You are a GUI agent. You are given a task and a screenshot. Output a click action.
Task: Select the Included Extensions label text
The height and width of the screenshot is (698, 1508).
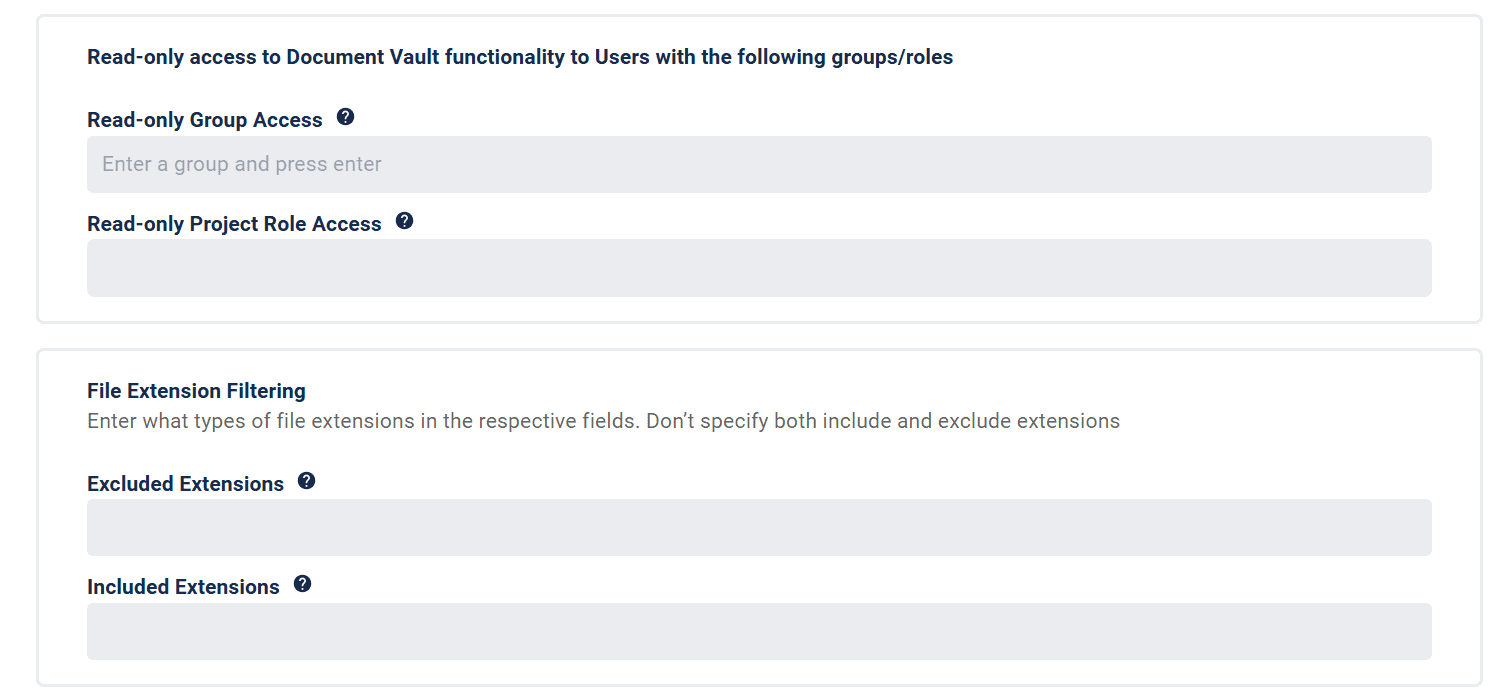click(x=183, y=587)
